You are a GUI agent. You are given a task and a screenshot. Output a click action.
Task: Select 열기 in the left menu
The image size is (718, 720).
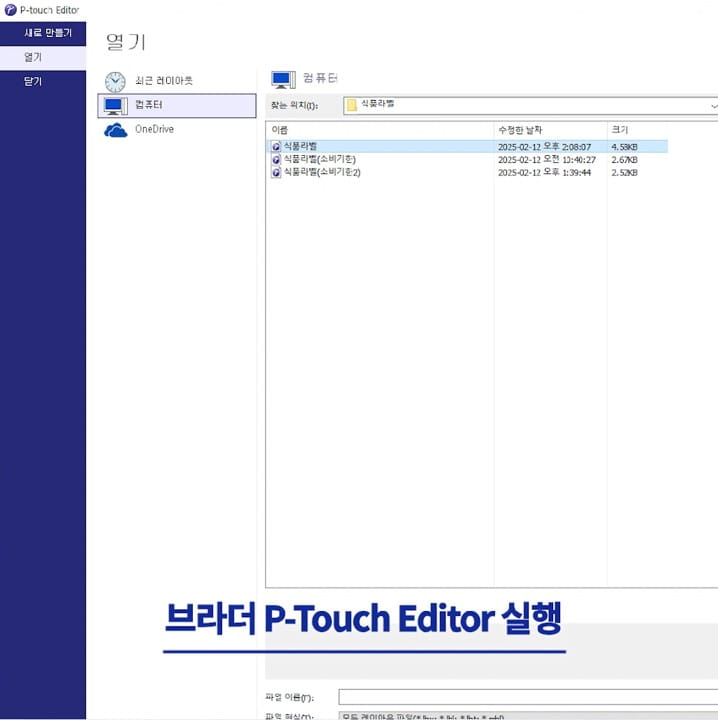point(33,57)
